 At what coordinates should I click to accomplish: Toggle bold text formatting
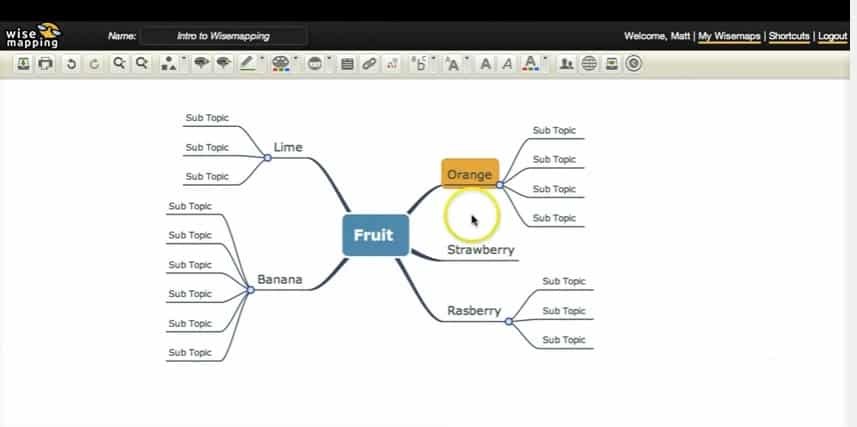click(x=485, y=64)
